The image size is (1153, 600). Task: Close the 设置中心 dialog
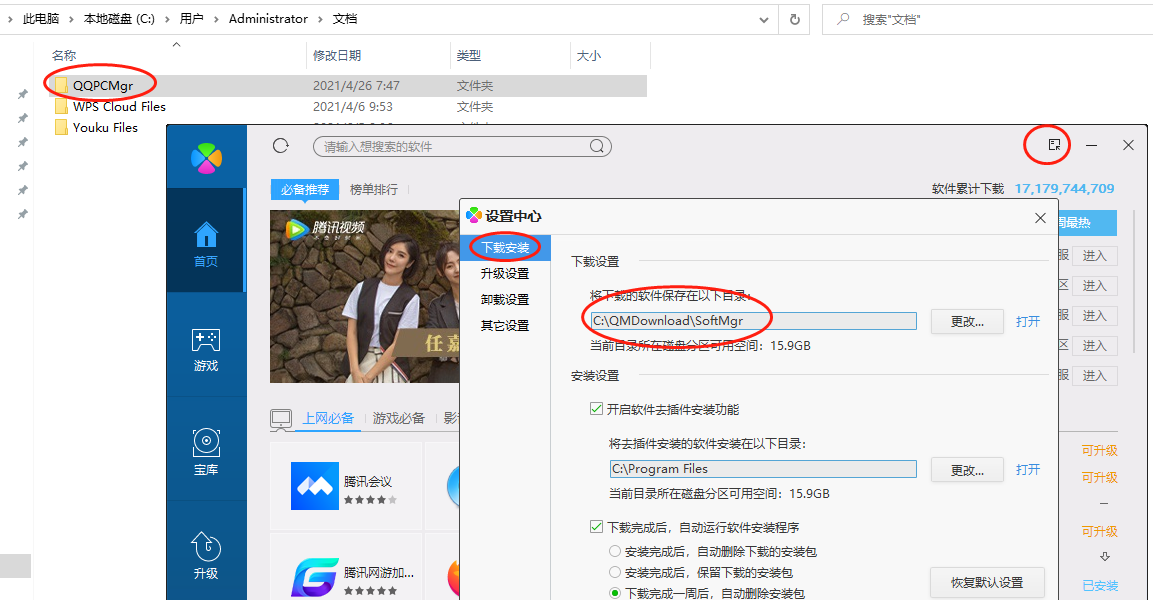coord(1040,218)
